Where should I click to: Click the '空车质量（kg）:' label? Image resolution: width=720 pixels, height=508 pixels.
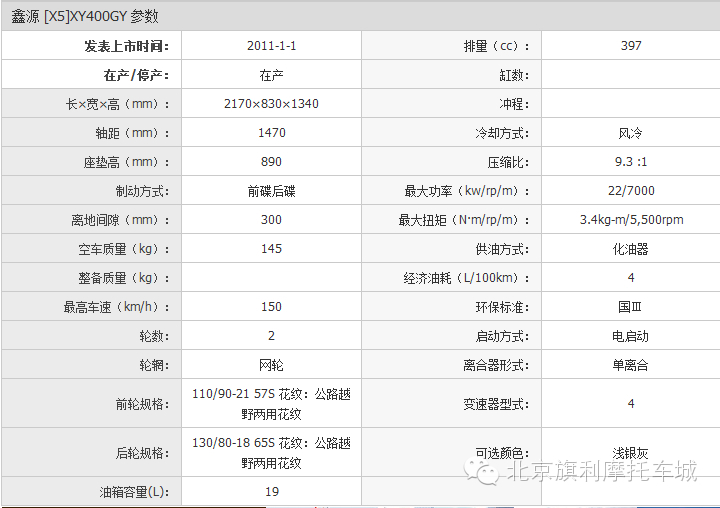[x=124, y=248]
